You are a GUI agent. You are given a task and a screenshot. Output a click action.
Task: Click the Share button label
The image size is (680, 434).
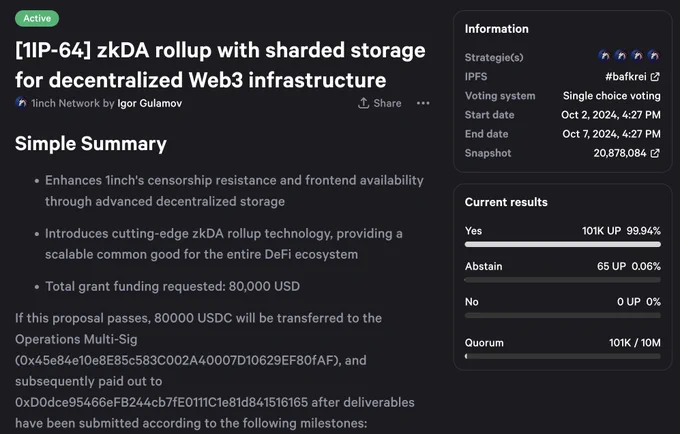[x=387, y=103]
